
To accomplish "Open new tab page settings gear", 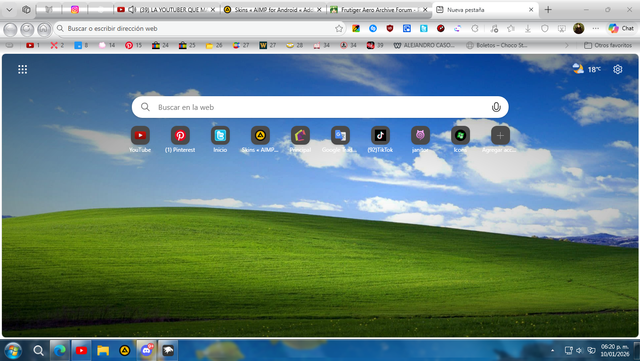I will [618, 69].
